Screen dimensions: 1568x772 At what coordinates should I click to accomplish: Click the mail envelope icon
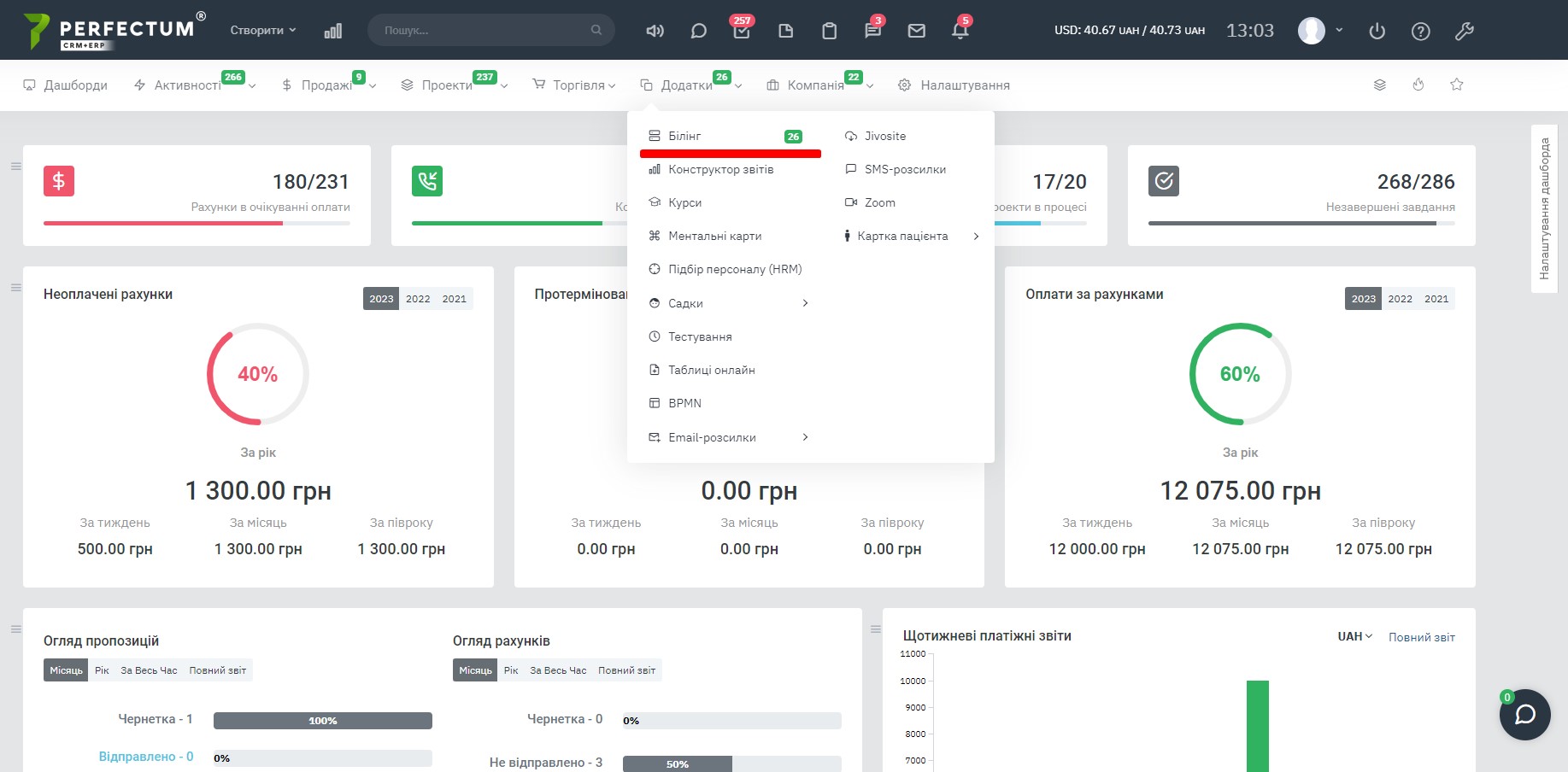[916, 31]
